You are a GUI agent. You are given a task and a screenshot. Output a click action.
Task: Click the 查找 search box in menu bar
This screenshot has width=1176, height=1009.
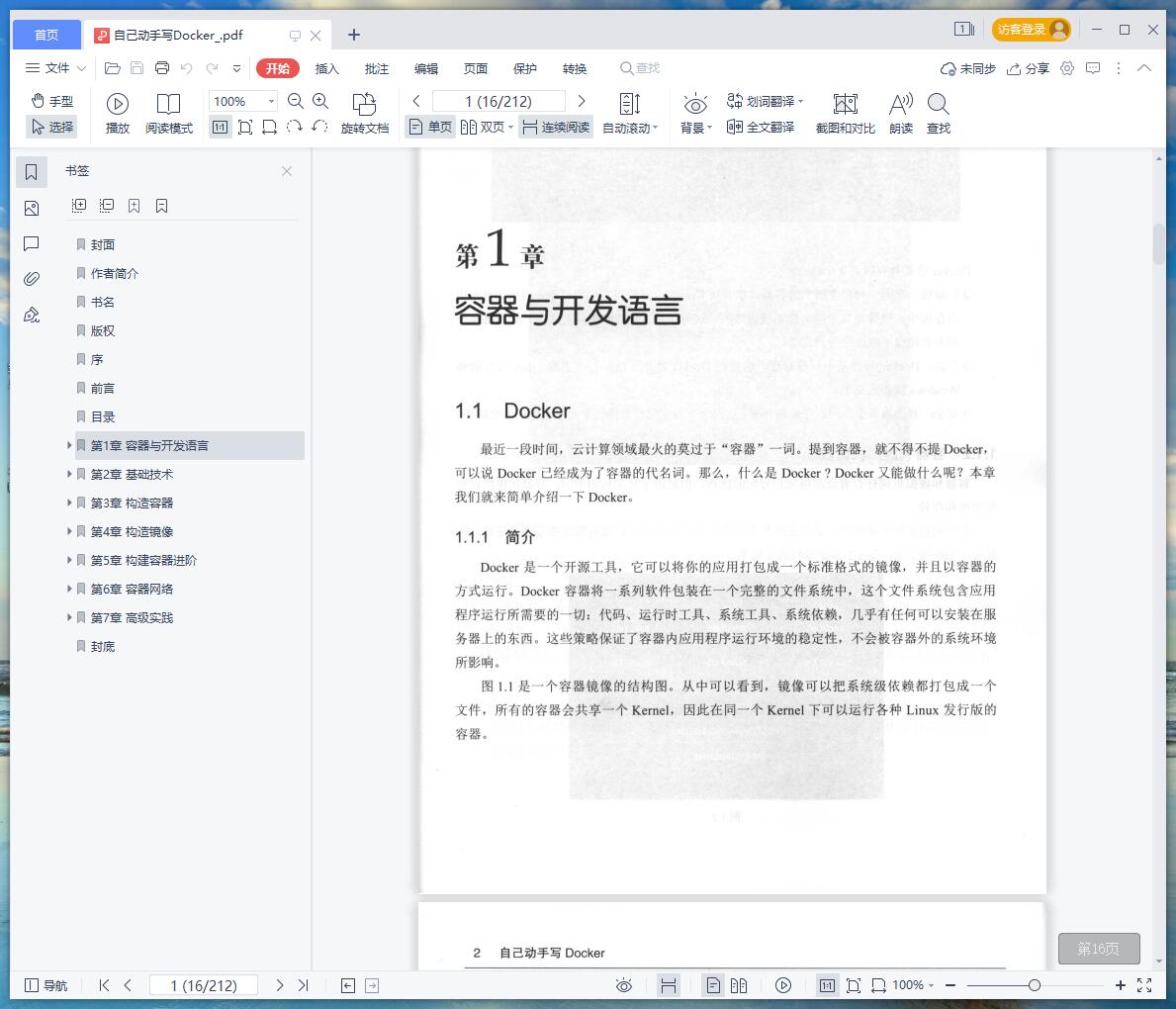(x=640, y=68)
